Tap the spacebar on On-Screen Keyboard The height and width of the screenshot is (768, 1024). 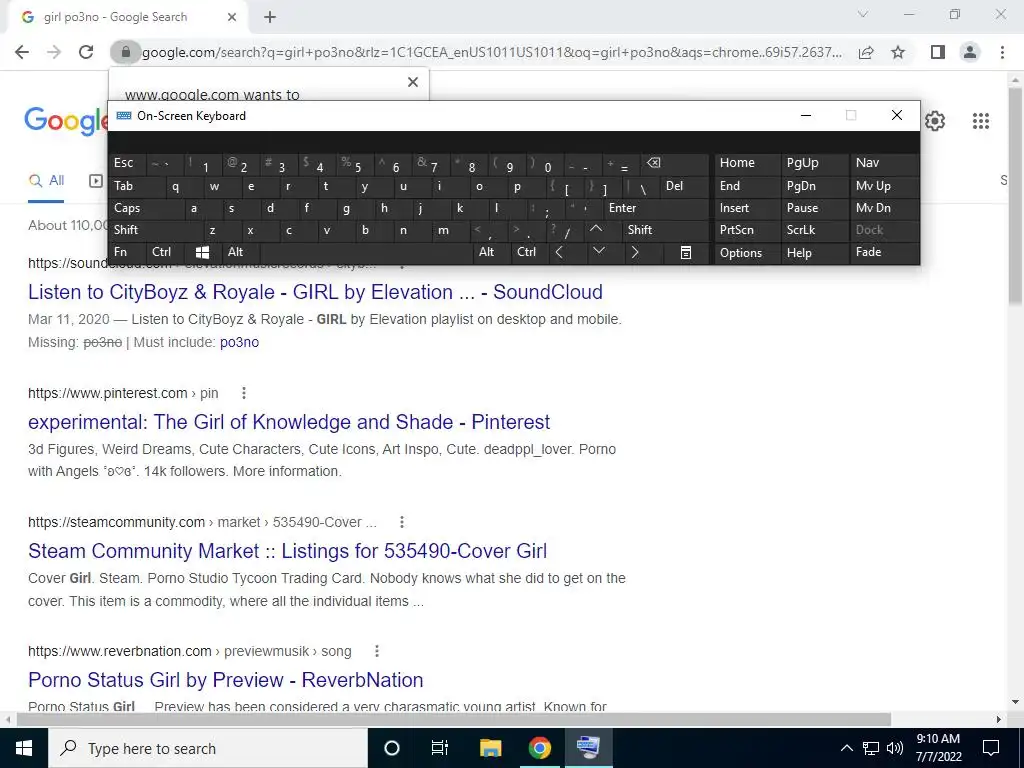coord(367,252)
